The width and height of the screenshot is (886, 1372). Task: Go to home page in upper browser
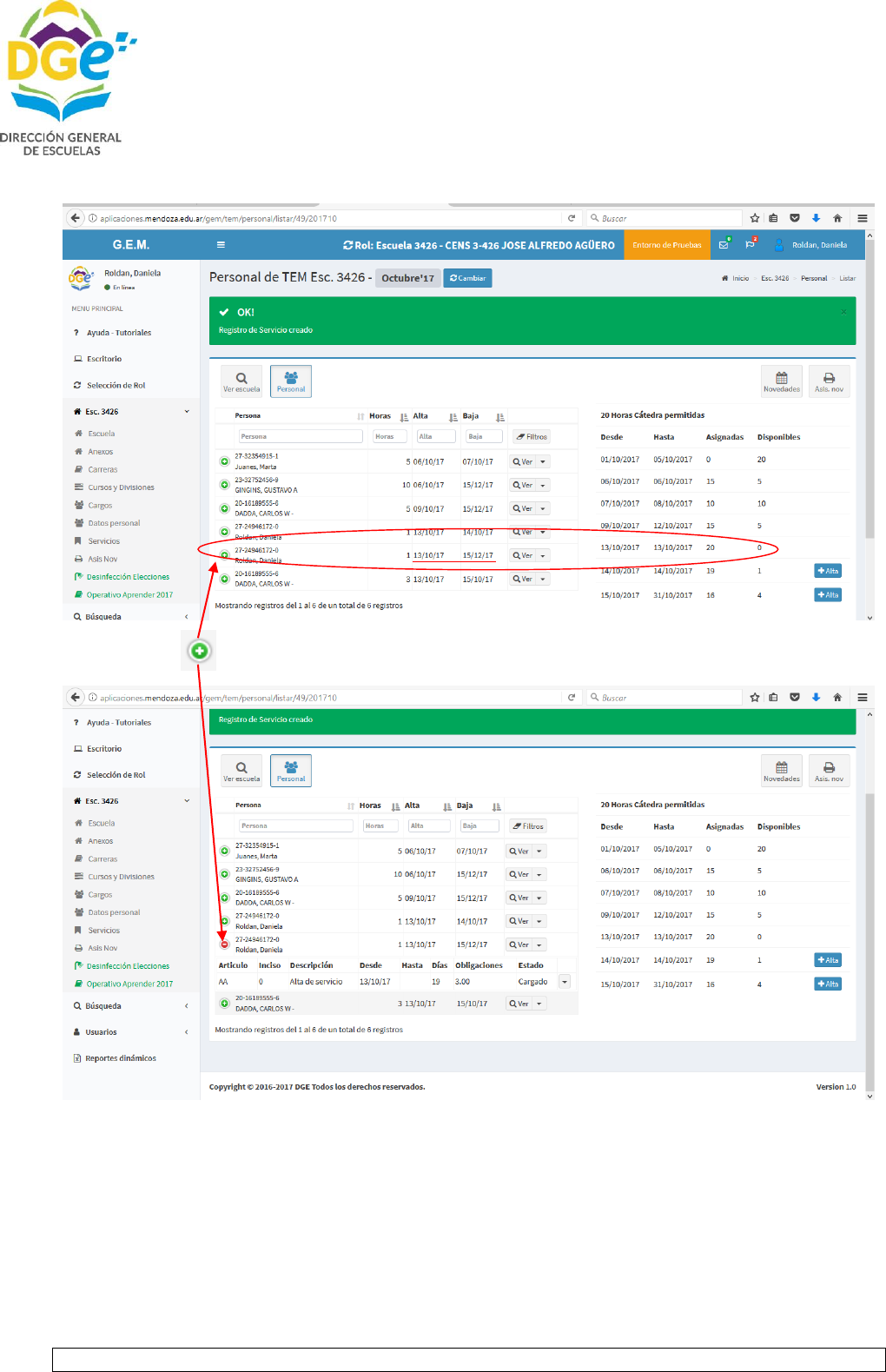(837, 218)
